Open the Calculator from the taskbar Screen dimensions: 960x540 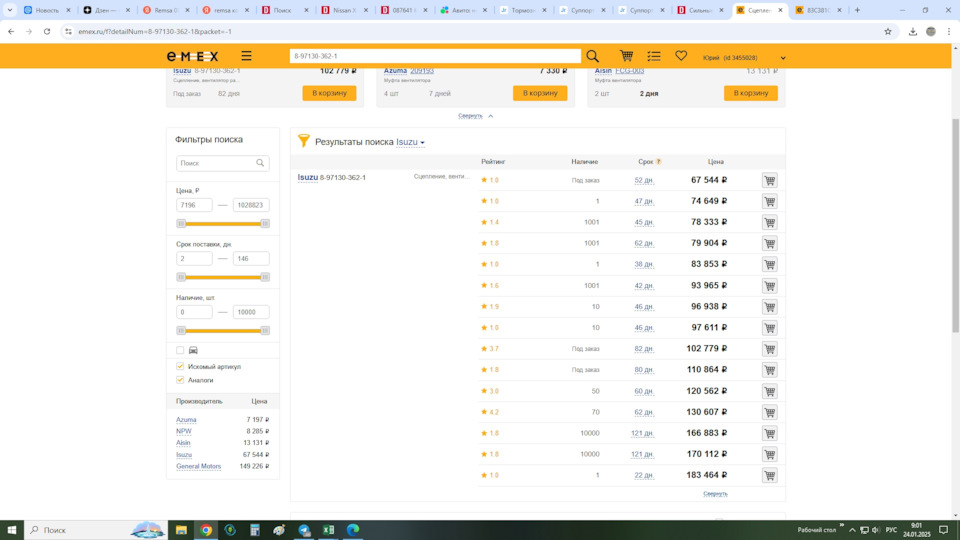tap(255, 530)
